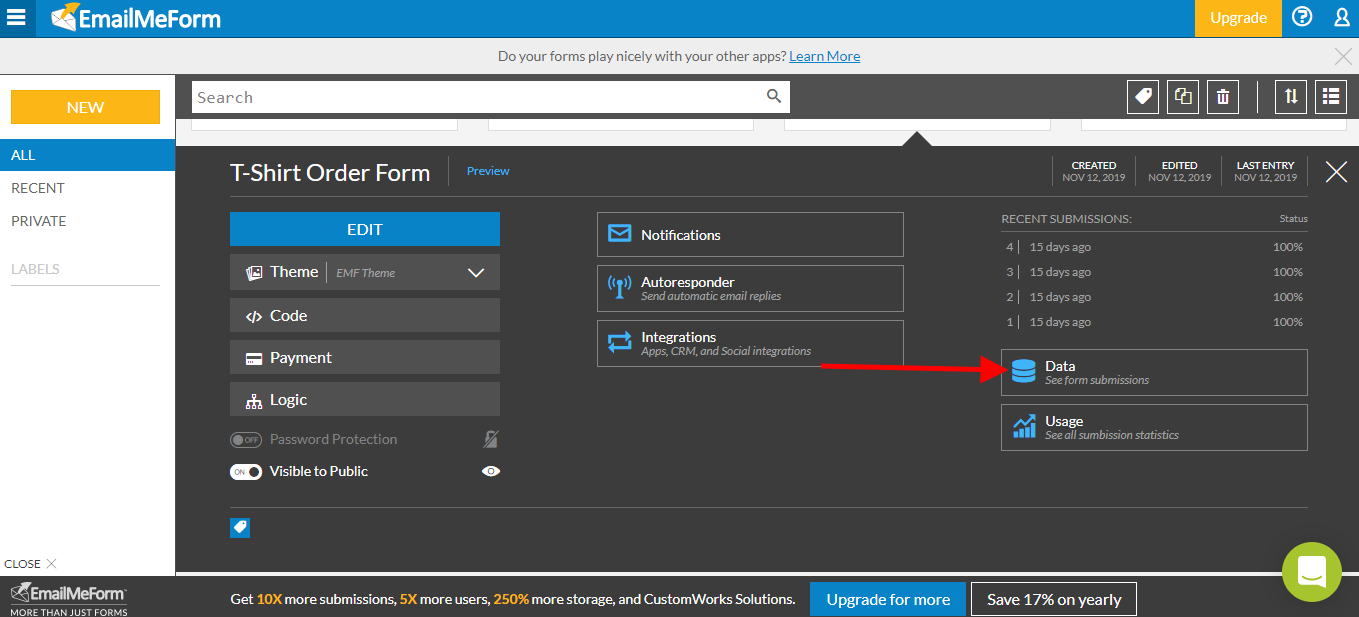Open Integrations for apps and CRM
The height and width of the screenshot is (617, 1359).
tap(750, 343)
